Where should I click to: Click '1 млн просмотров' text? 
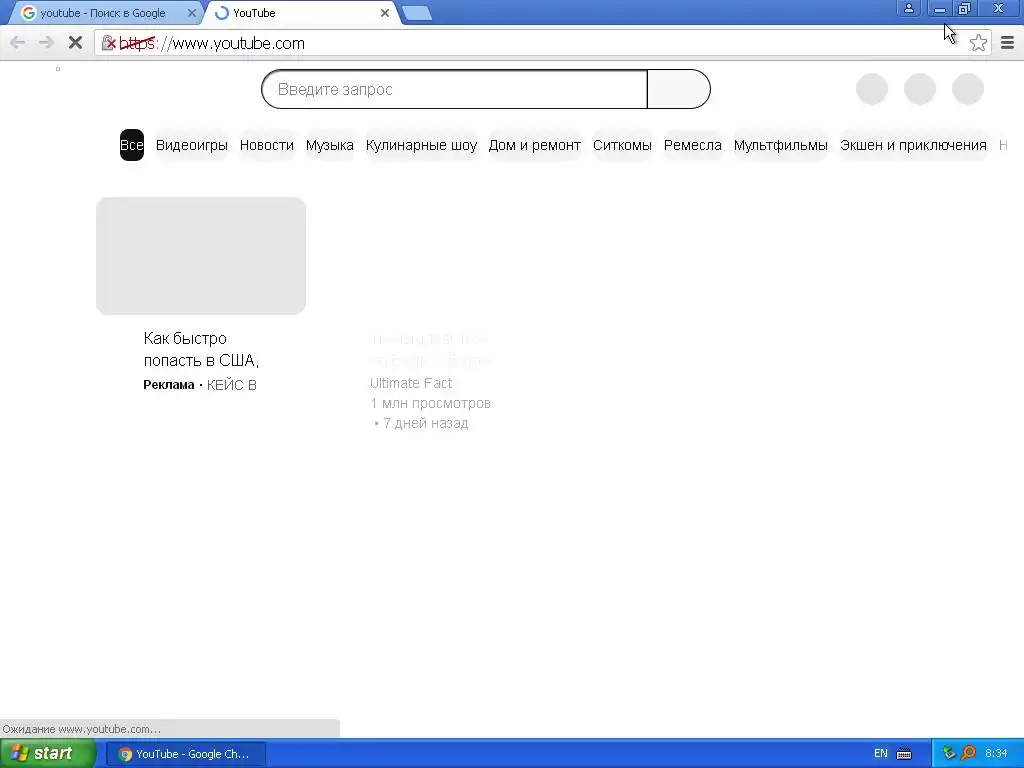(x=430, y=403)
